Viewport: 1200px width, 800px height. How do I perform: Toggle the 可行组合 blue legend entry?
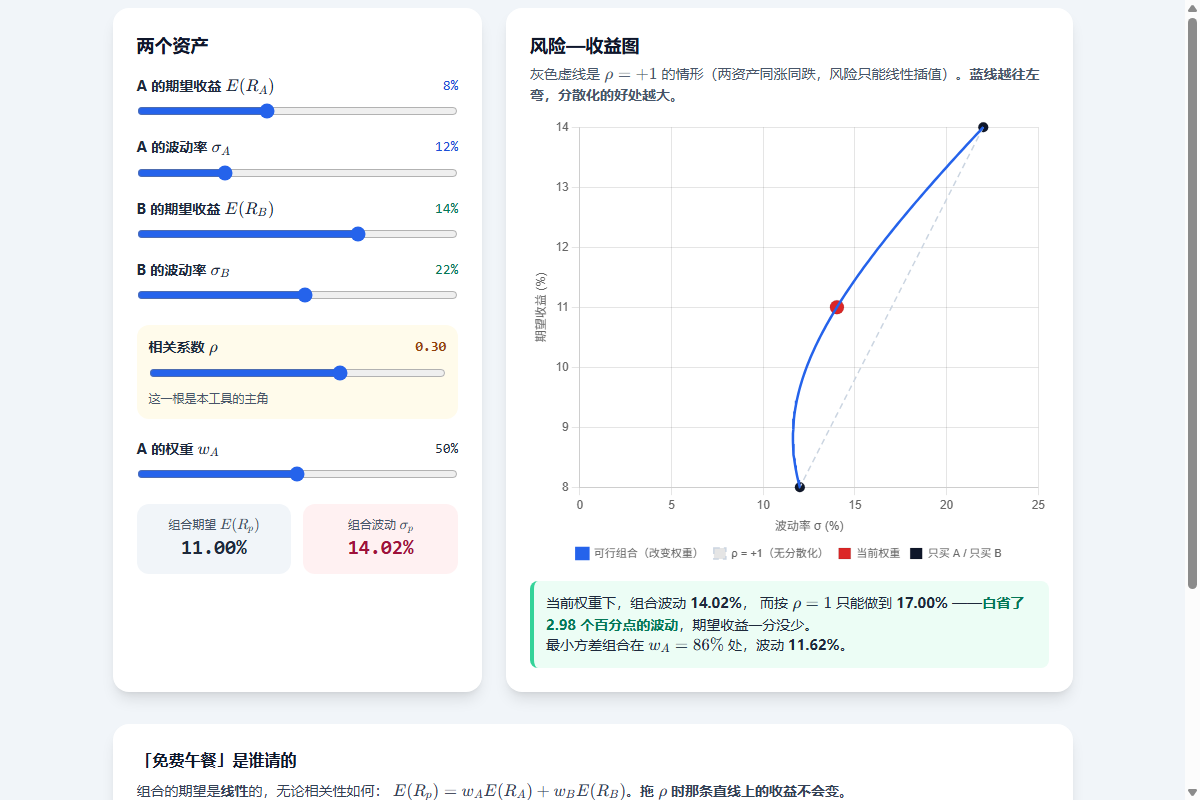pyautogui.click(x=636, y=553)
